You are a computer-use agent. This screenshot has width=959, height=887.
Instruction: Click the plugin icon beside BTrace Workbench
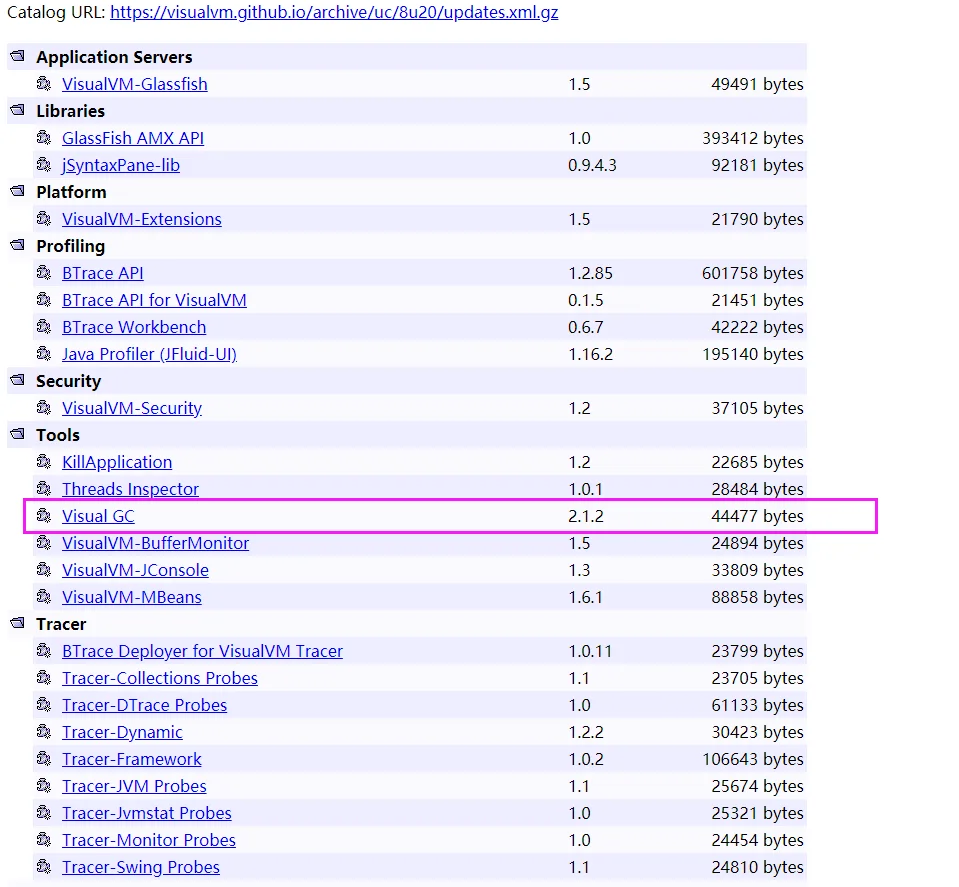coord(43,326)
